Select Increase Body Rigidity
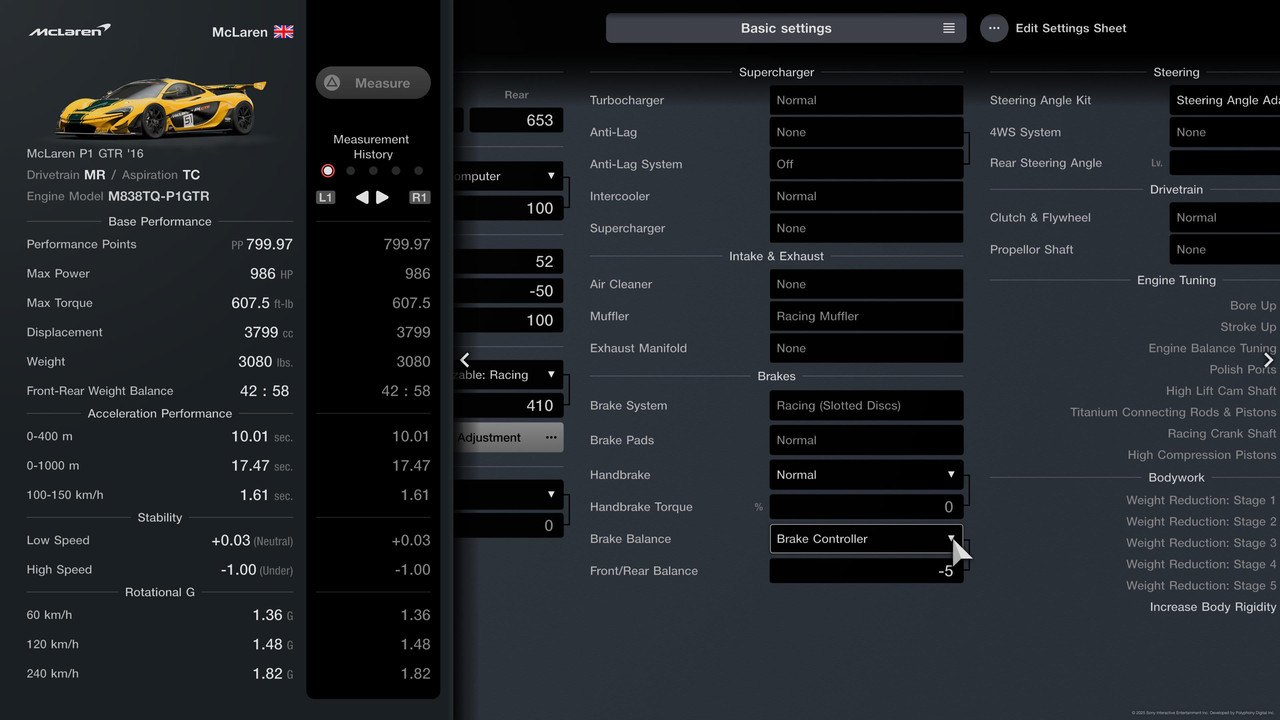The width and height of the screenshot is (1280, 720). [x=1213, y=607]
